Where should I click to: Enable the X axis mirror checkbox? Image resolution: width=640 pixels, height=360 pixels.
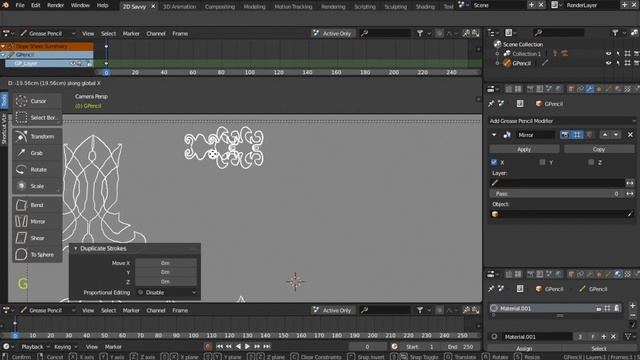coord(494,162)
